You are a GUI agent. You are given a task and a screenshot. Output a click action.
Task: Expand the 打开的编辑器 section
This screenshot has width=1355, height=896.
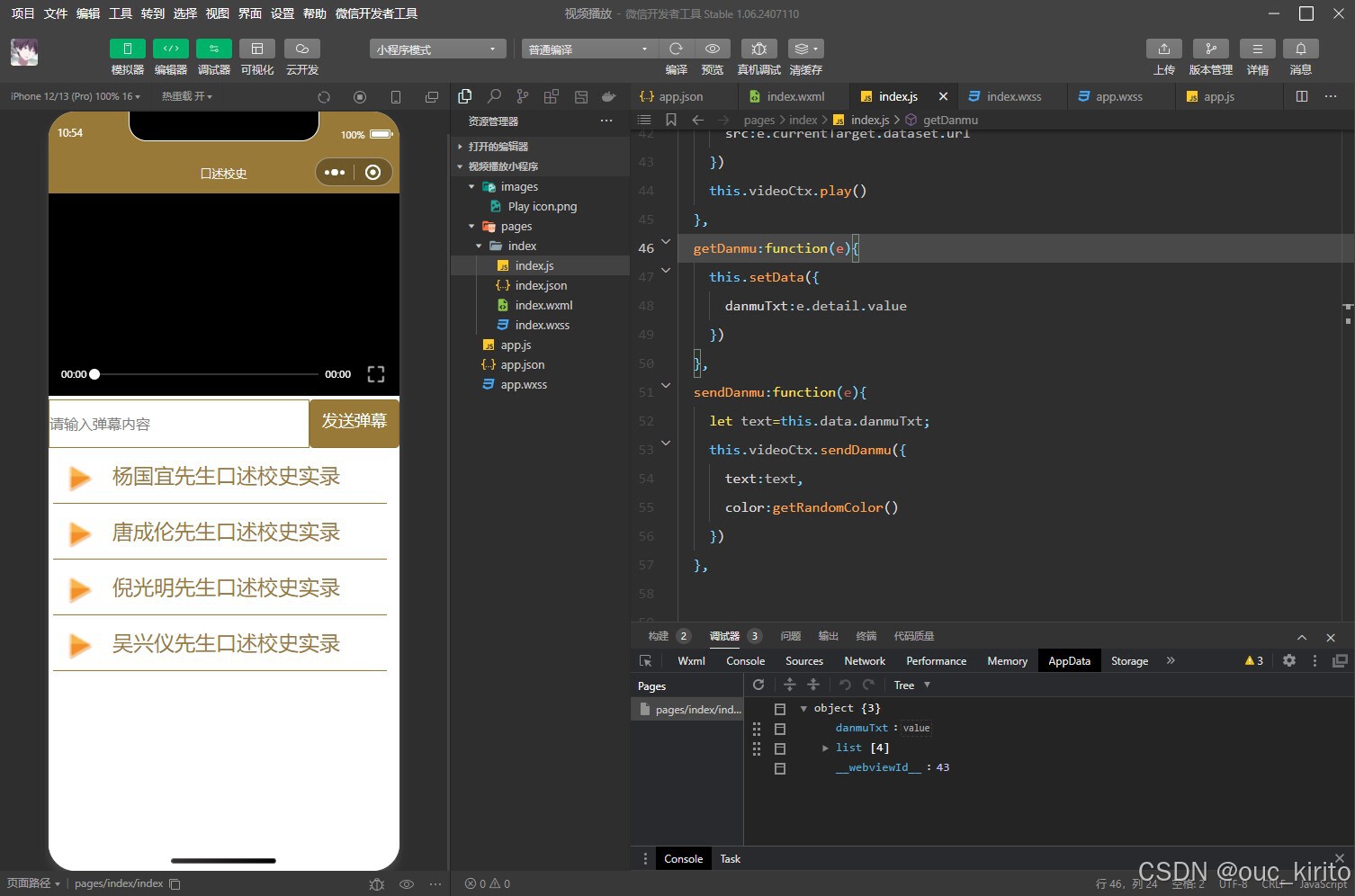point(540,147)
